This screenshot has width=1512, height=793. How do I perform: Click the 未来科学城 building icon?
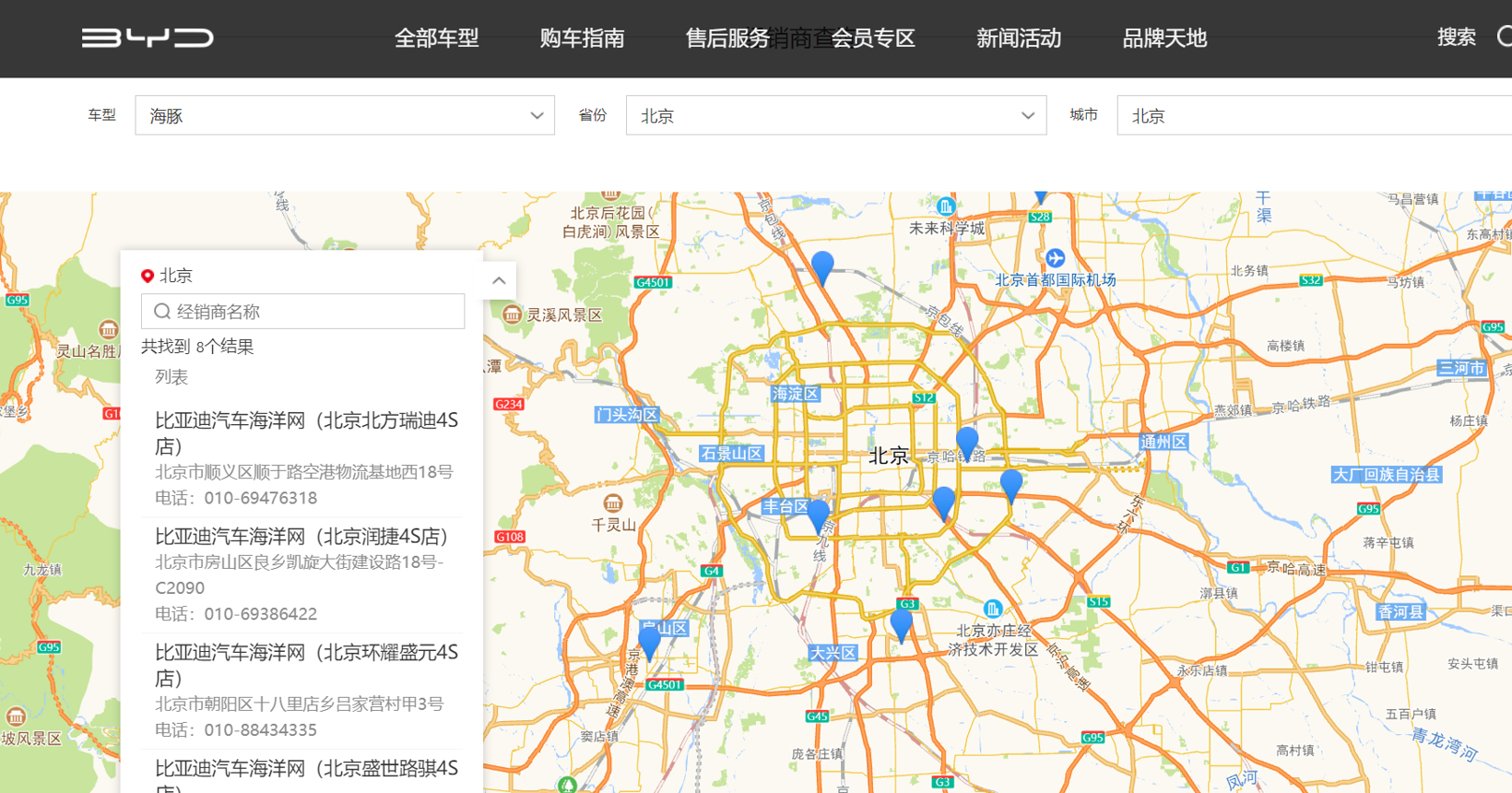tap(945, 206)
